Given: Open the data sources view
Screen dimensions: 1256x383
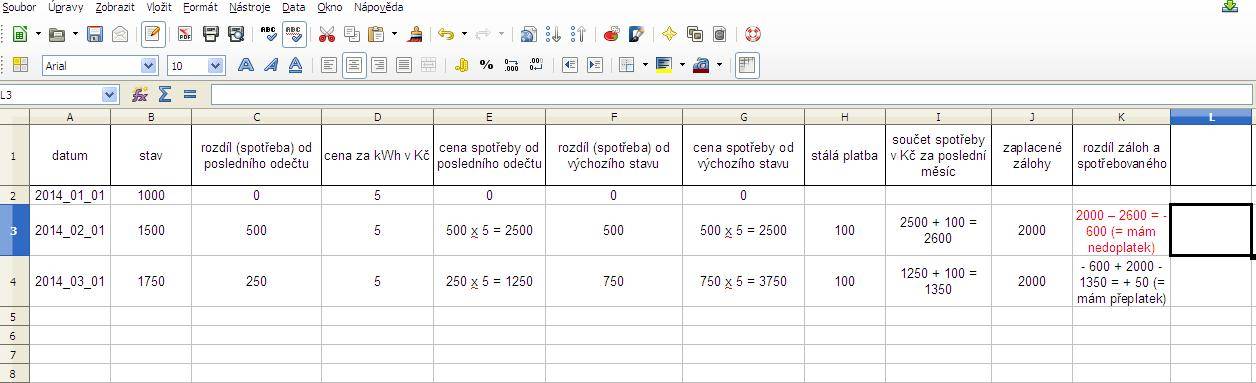Looking at the screenshot, I should [x=719, y=34].
